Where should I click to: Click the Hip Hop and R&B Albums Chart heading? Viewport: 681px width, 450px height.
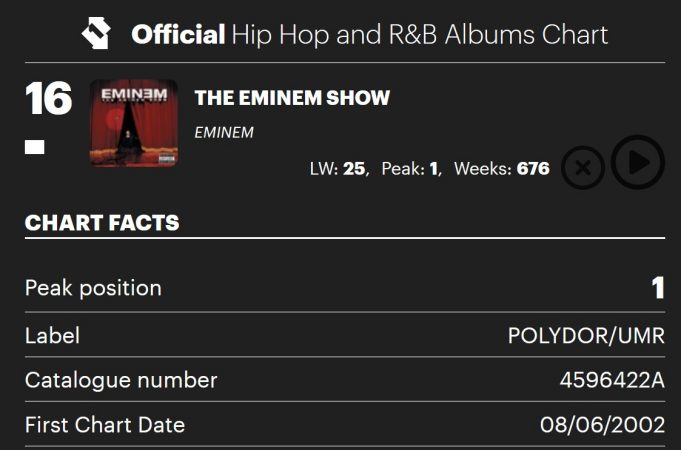pyautogui.click(x=369, y=35)
